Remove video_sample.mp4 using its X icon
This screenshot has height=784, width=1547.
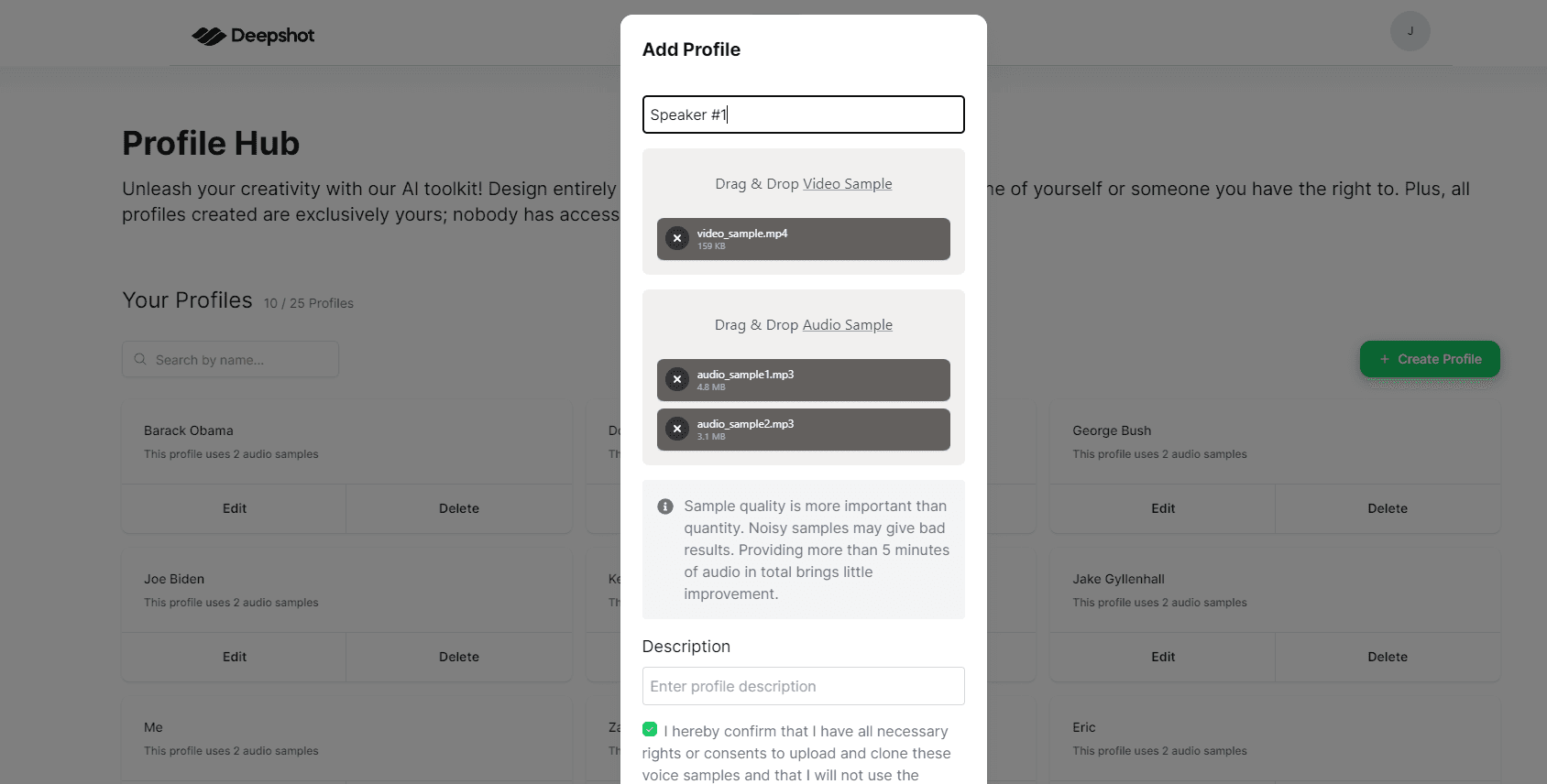click(676, 238)
